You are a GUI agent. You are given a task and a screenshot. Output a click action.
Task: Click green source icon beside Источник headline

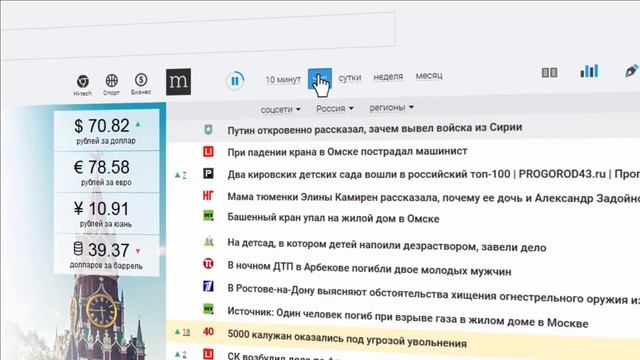point(208,309)
